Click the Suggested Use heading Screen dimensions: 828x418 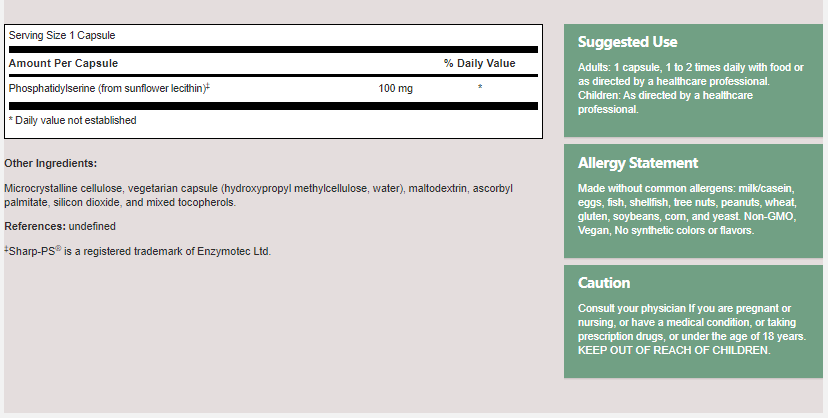pyautogui.click(x=628, y=42)
